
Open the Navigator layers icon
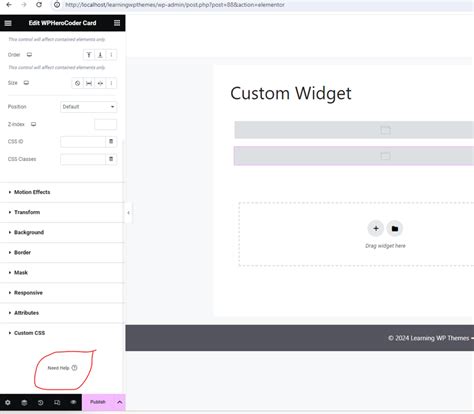24,402
